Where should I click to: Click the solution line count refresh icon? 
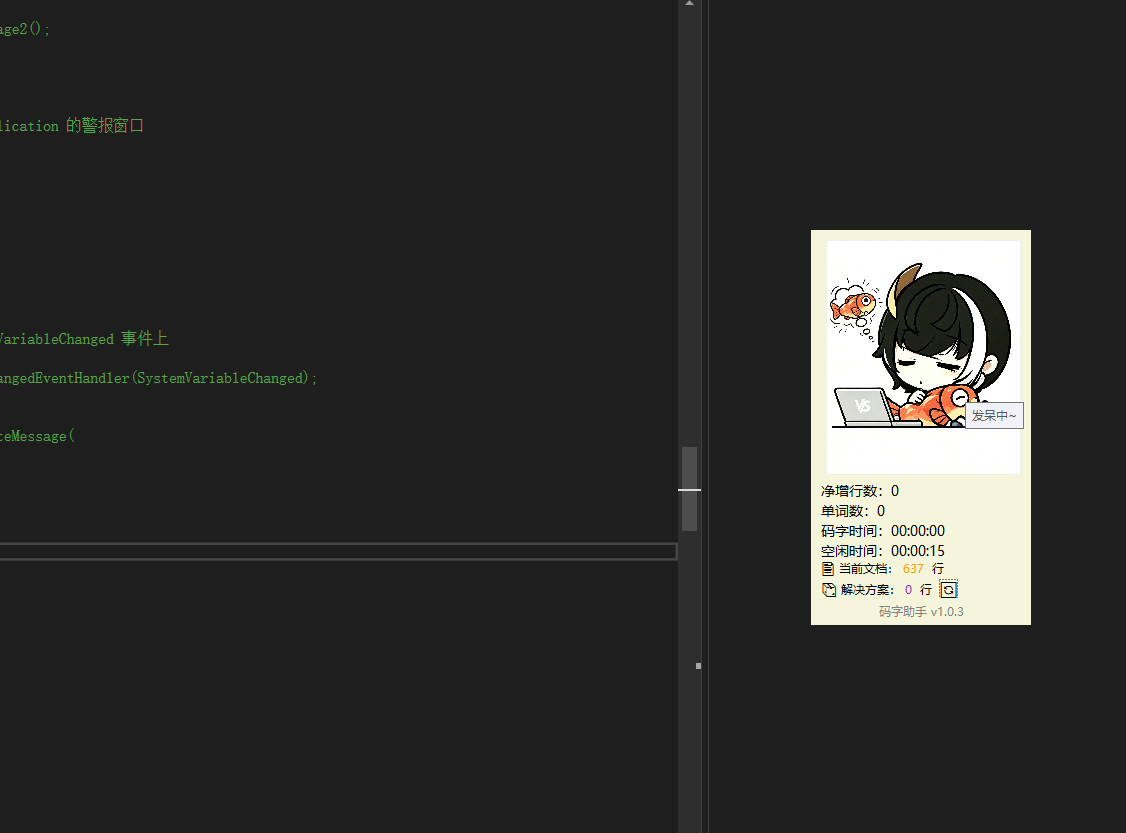point(948,590)
